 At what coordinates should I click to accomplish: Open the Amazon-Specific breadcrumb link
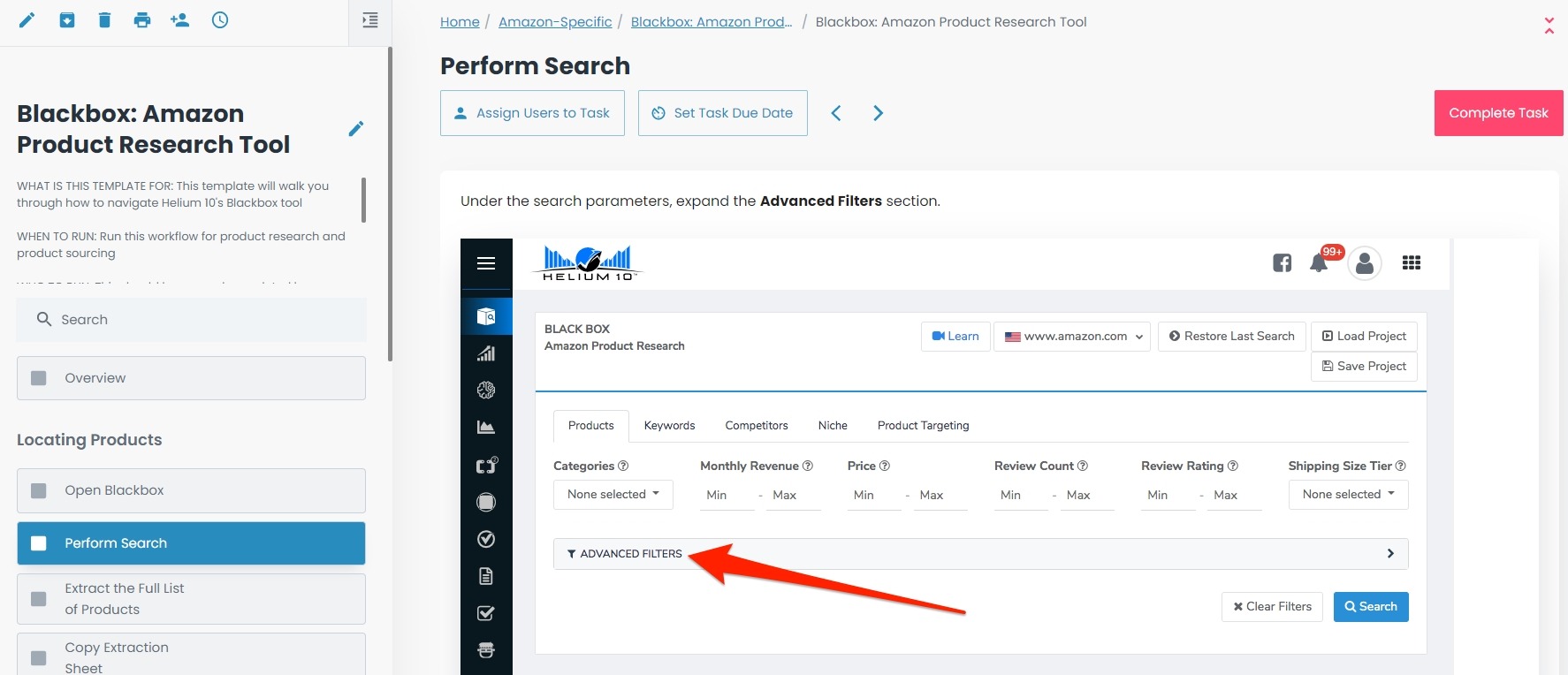[555, 22]
